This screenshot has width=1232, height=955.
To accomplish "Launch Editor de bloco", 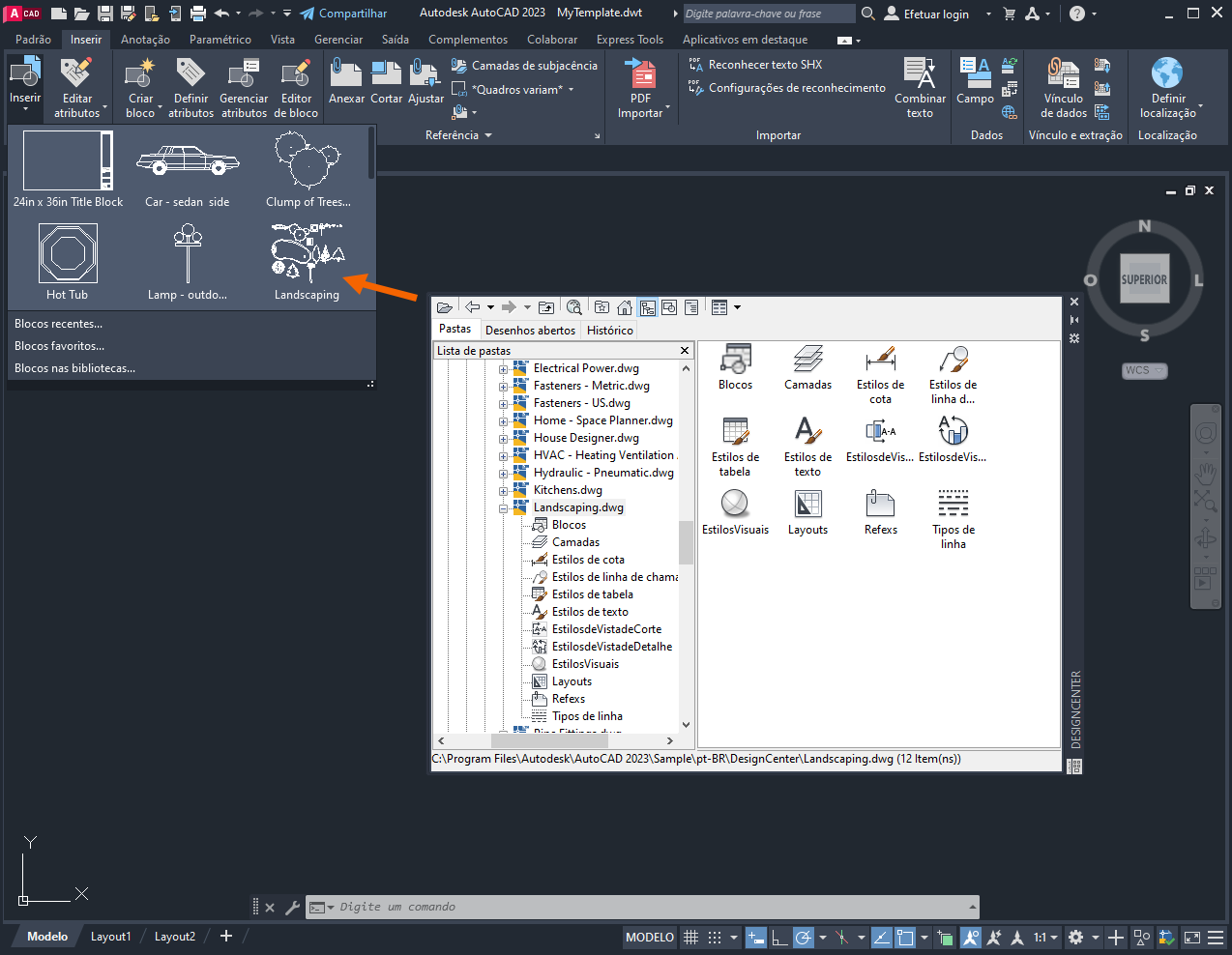I will 296,88.
